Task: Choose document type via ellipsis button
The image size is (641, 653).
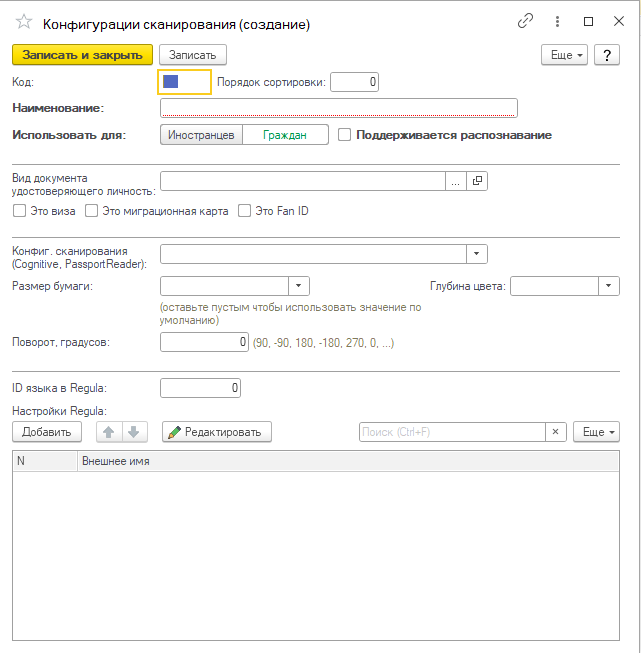Action: 456,181
